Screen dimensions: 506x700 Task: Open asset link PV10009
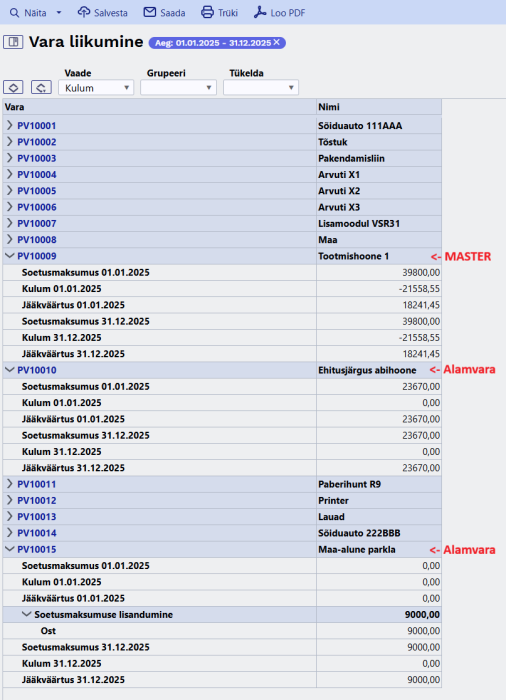coord(37,256)
